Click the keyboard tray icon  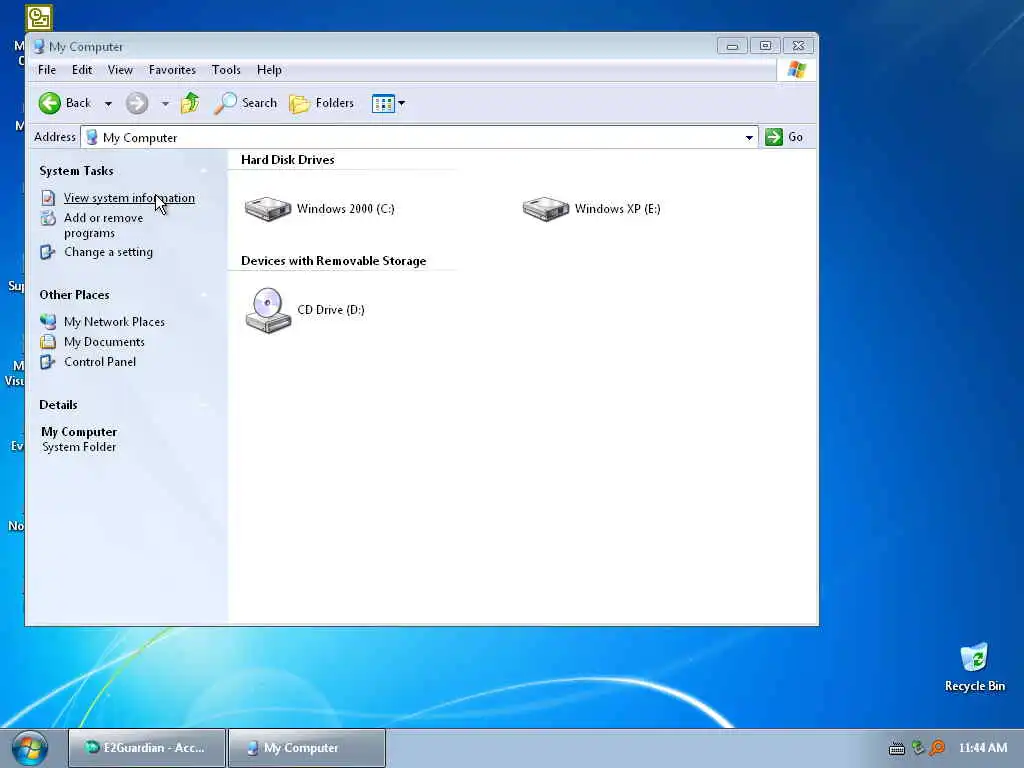897,748
